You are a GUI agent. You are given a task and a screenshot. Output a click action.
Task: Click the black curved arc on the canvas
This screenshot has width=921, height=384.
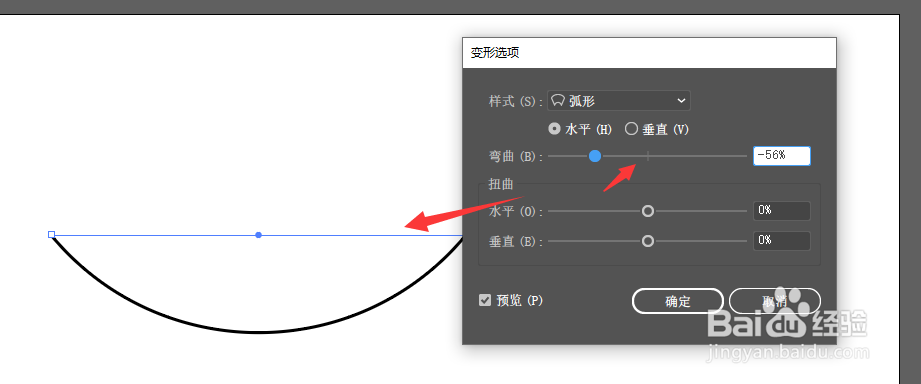click(x=258, y=332)
